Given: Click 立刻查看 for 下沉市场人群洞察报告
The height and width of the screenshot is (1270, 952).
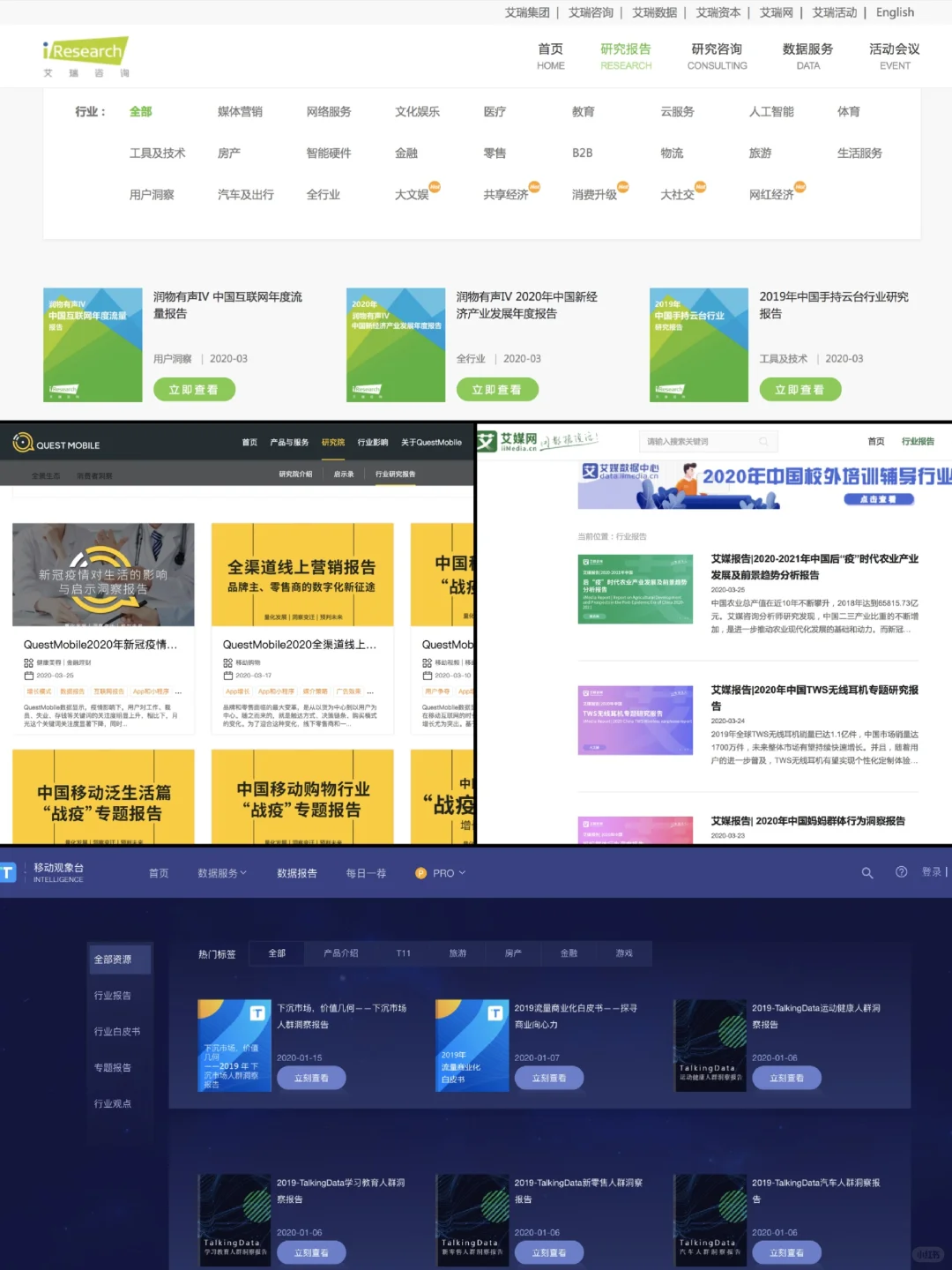Looking at the screenshot, I should click(311, 1078).
